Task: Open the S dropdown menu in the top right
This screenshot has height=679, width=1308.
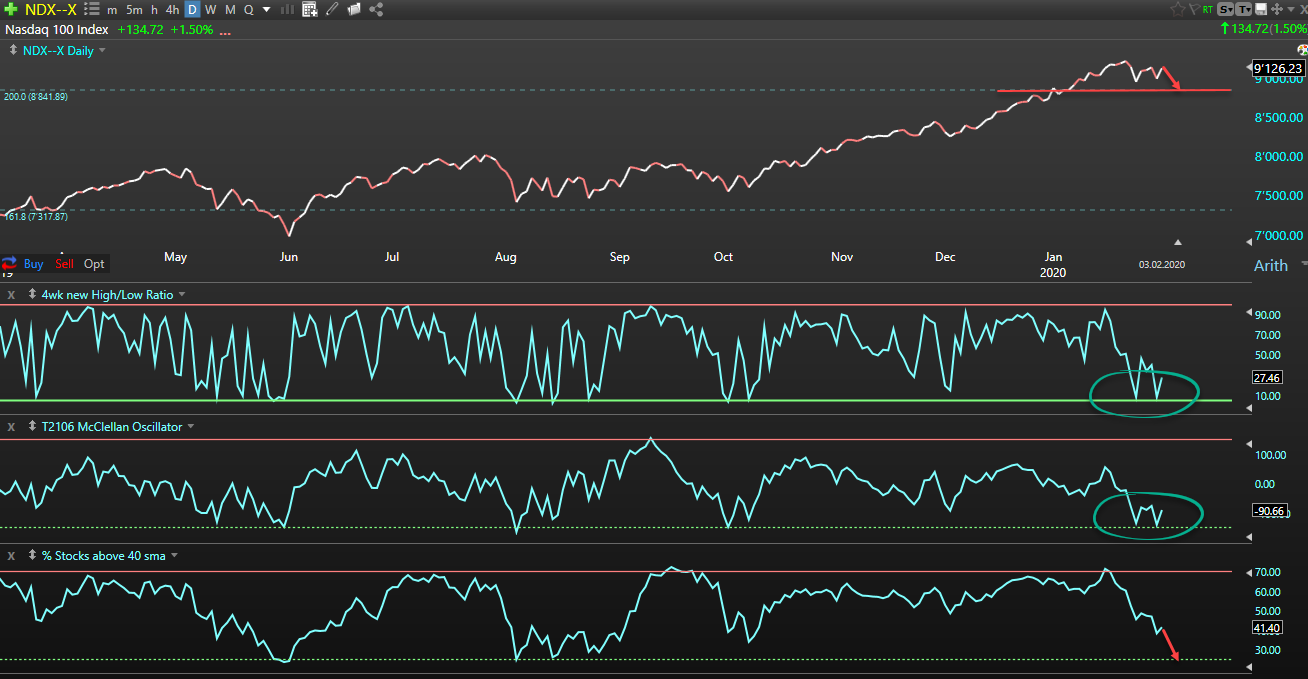Action: [x=1226, y=9]
